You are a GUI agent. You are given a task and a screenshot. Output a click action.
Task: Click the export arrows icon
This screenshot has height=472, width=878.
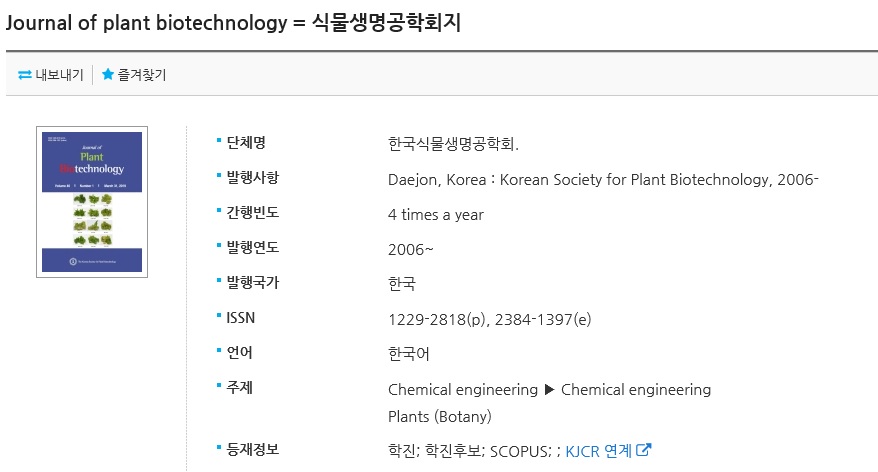tap(25, 75)
